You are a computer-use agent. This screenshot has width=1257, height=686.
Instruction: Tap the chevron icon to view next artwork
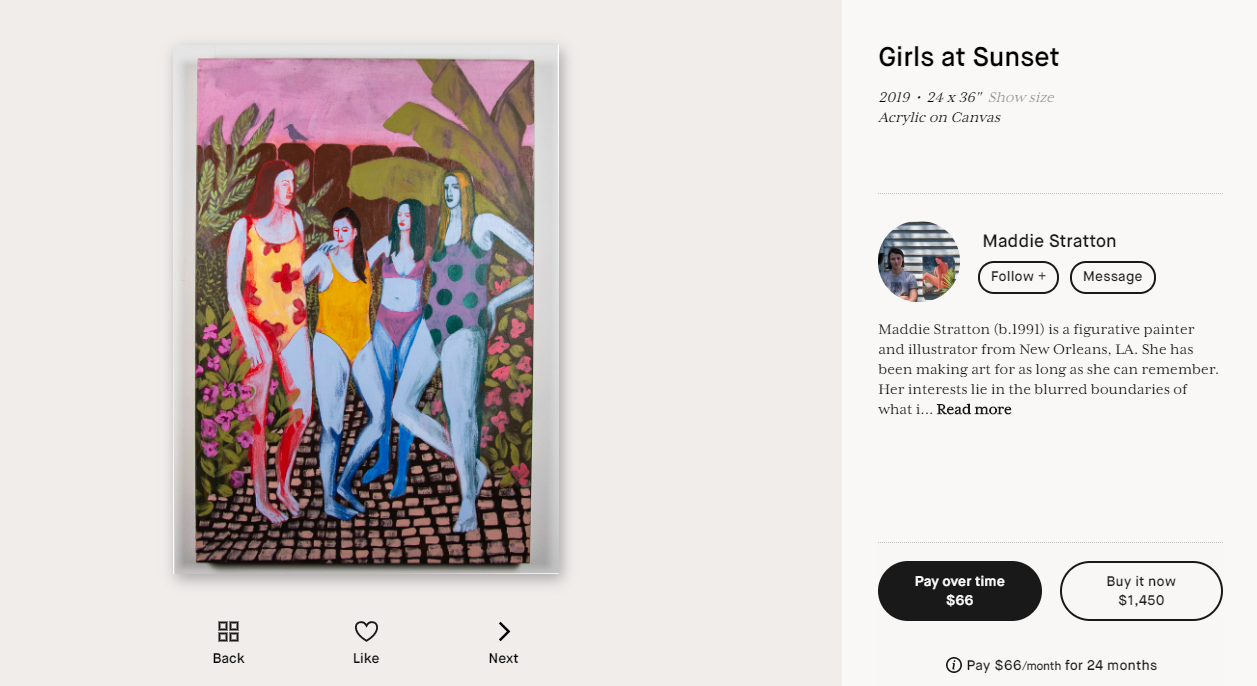(503, 630)
